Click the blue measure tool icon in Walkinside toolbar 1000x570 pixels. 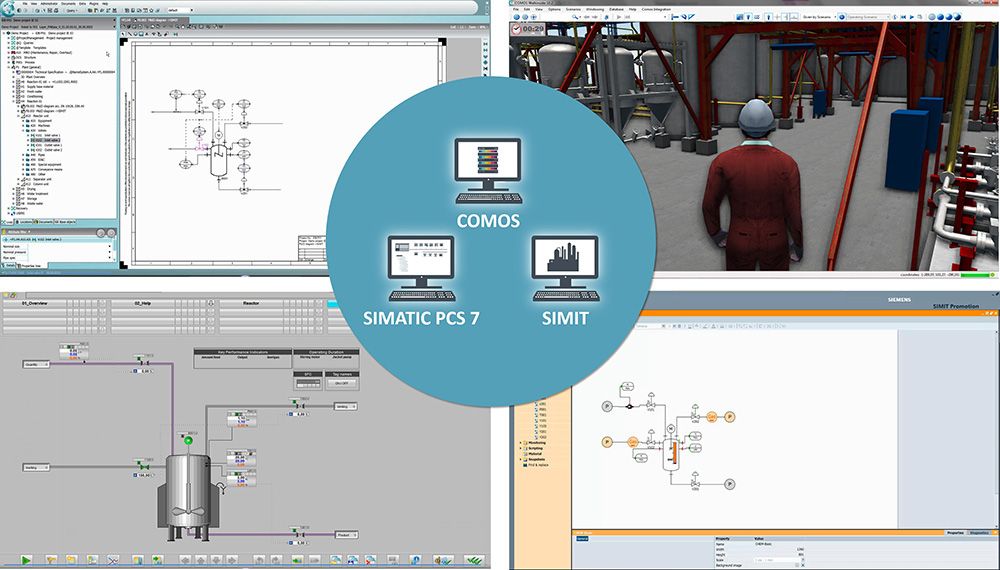(x=675, y=17)
